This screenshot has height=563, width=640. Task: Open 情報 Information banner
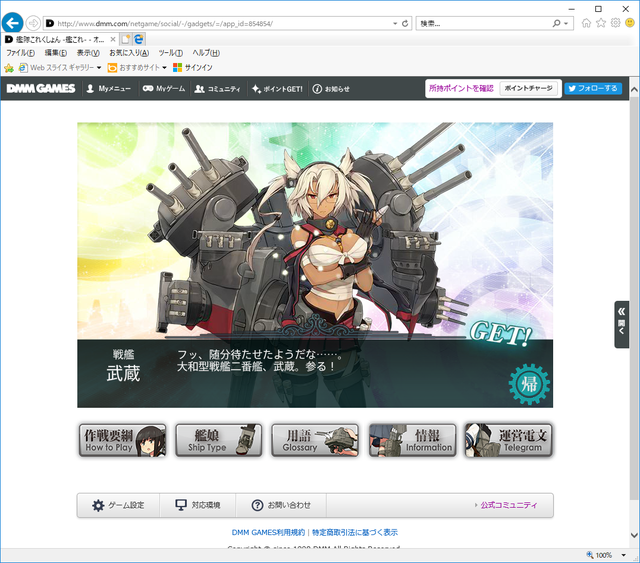coord(412,440)
